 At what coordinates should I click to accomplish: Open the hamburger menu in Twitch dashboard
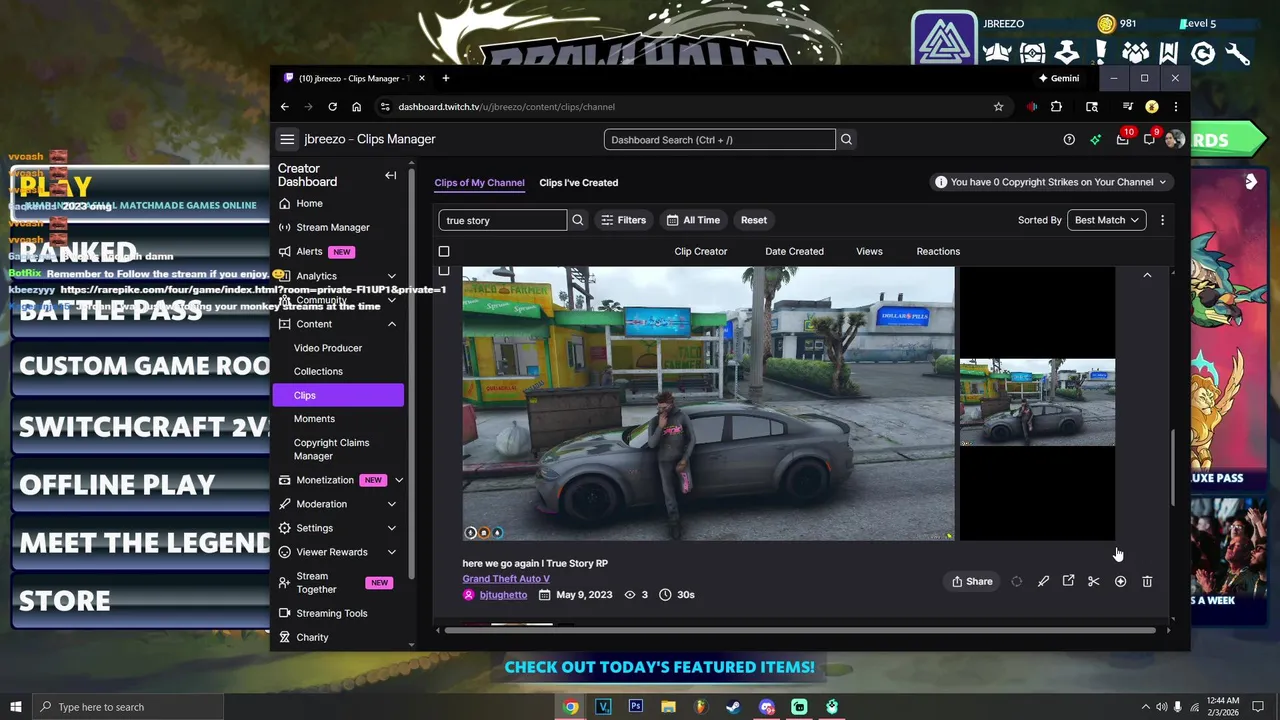[x=287, y=139]
